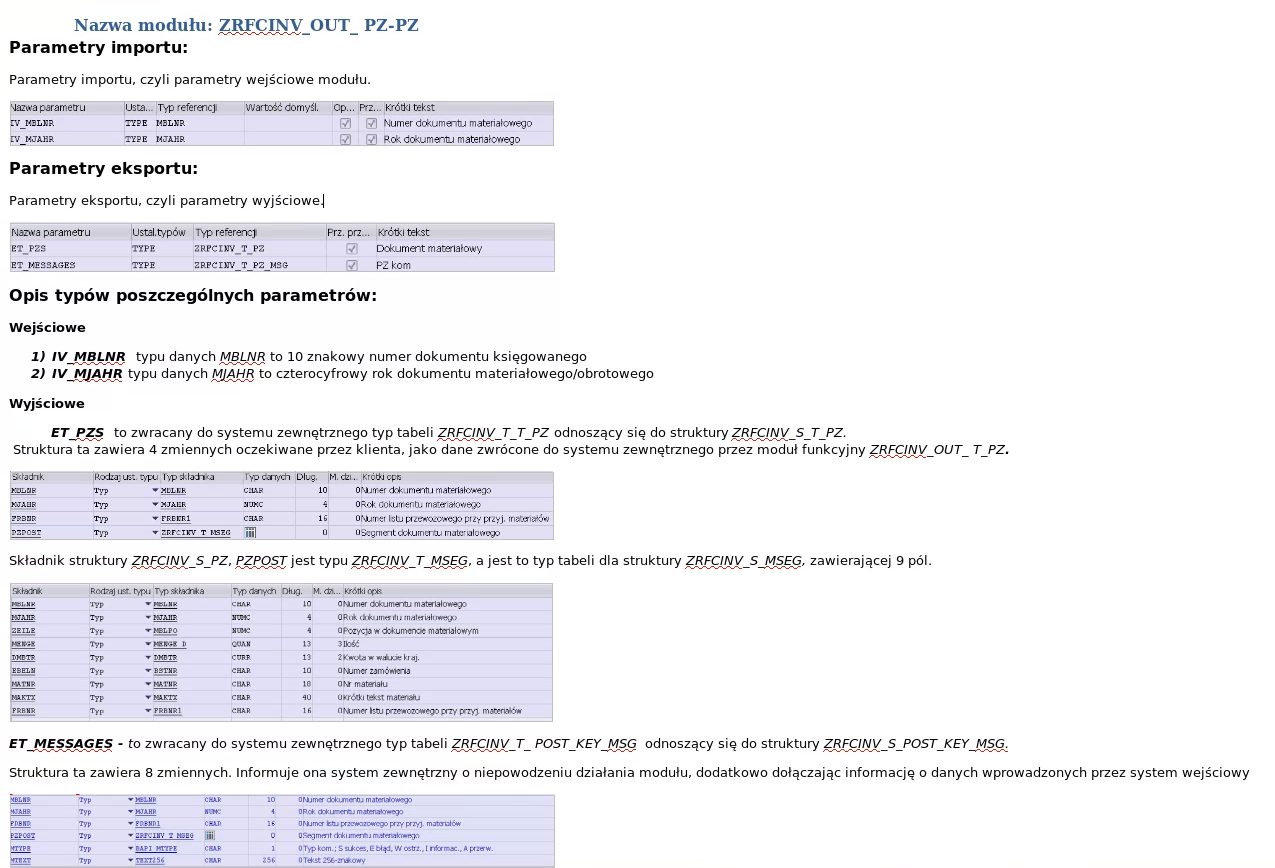The width and height of the screenshot is (1275, 868).
Task: Click the 'Nazwa modułu' title heading
Action: point(246,25)
